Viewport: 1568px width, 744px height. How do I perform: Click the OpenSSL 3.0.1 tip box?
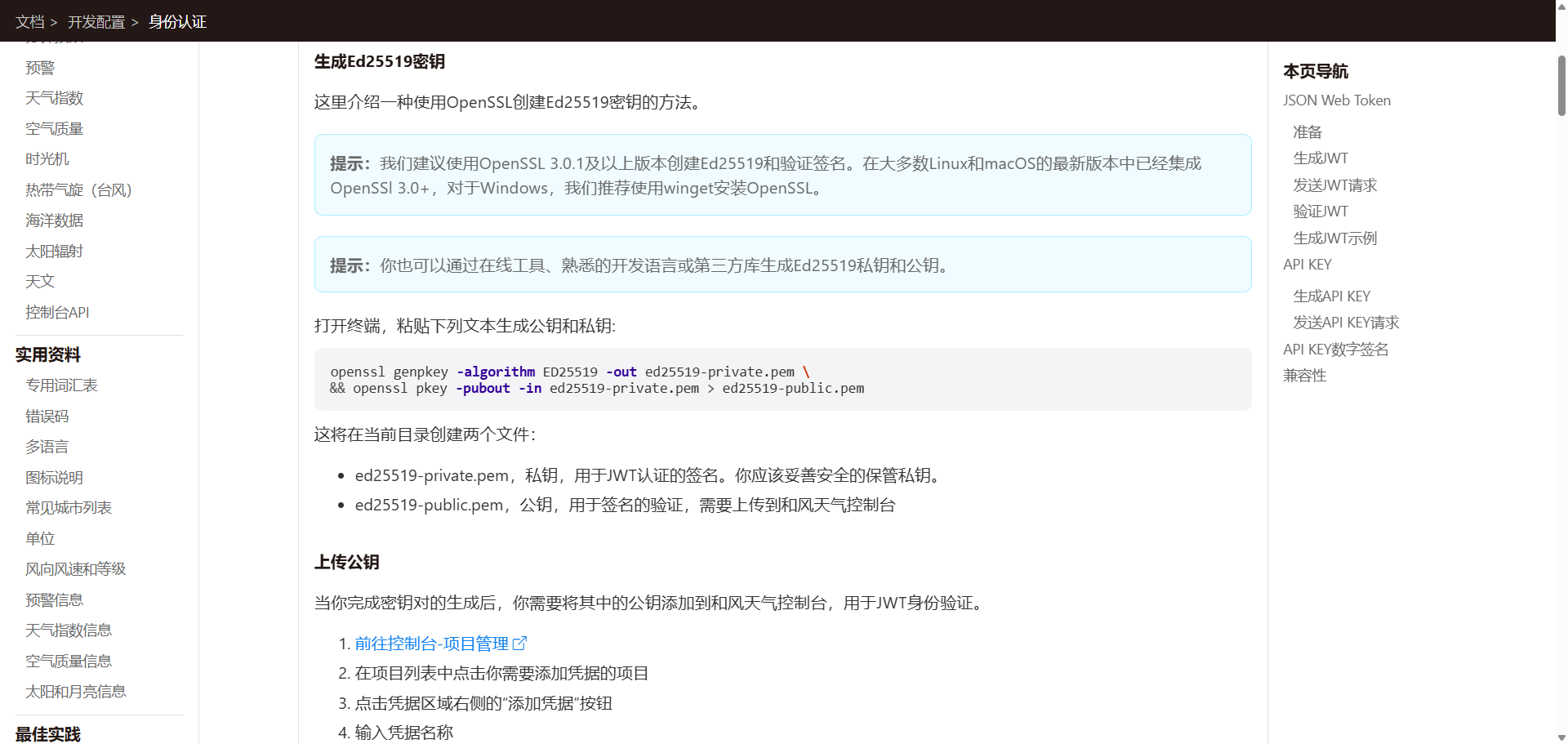(782, 175)
